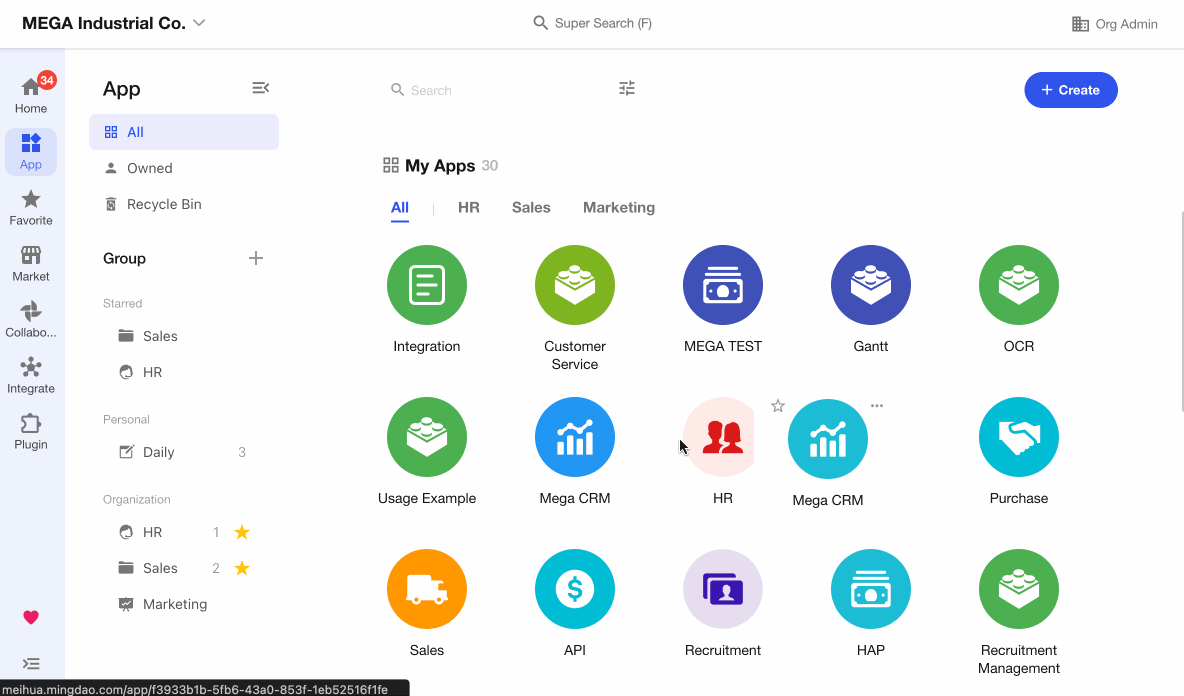Open the Market section in sidebar
This screenshot has width=1184, height=696.
(30, 264)
